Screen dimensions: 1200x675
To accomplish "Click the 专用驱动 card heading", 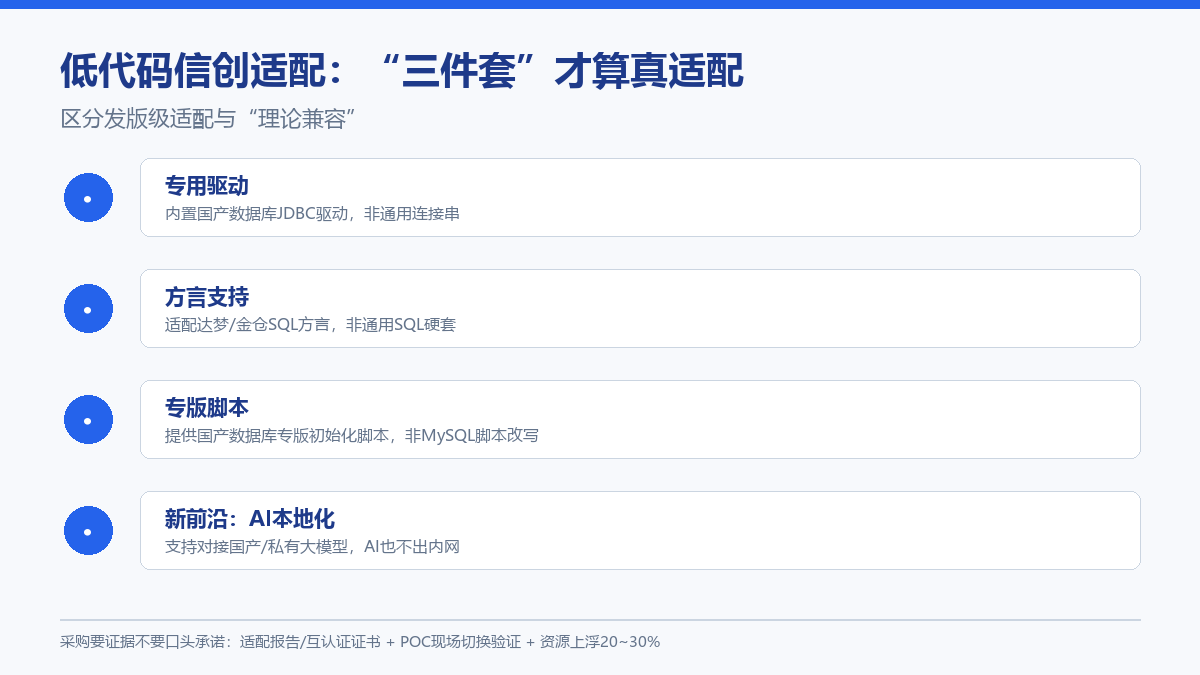I will pos(207,186).
